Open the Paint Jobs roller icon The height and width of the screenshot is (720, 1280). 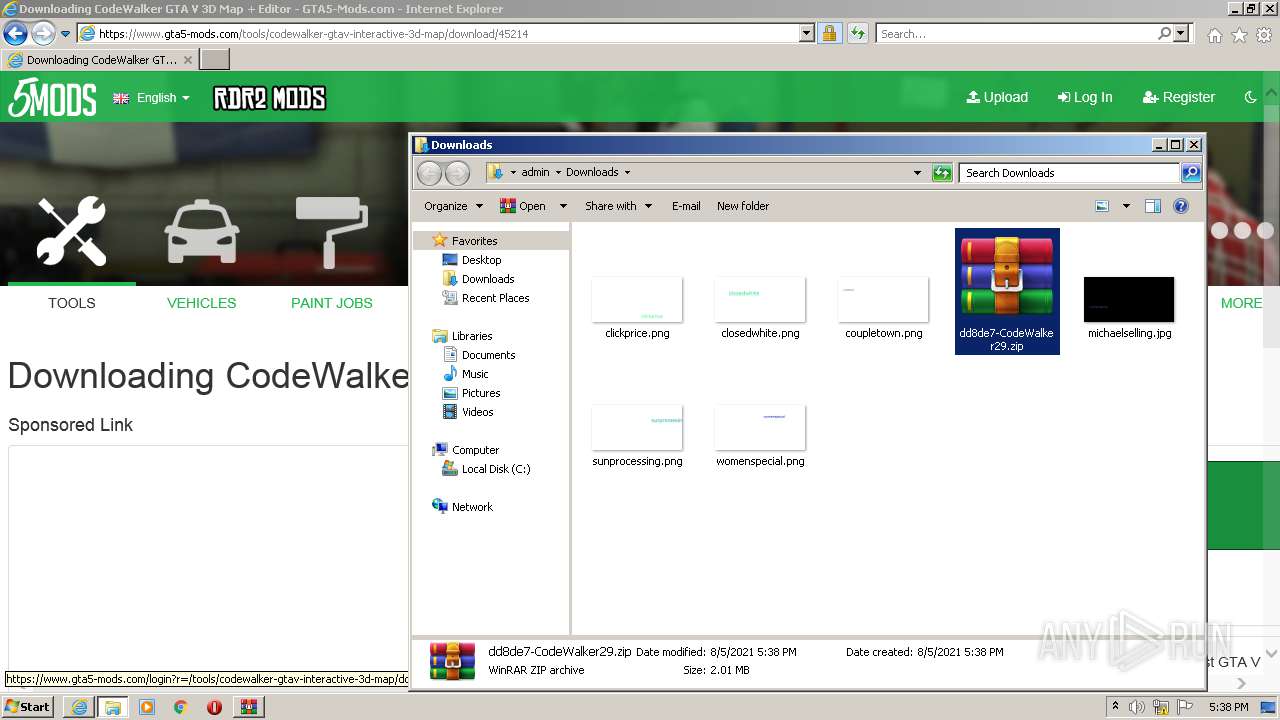coord(331,232)
